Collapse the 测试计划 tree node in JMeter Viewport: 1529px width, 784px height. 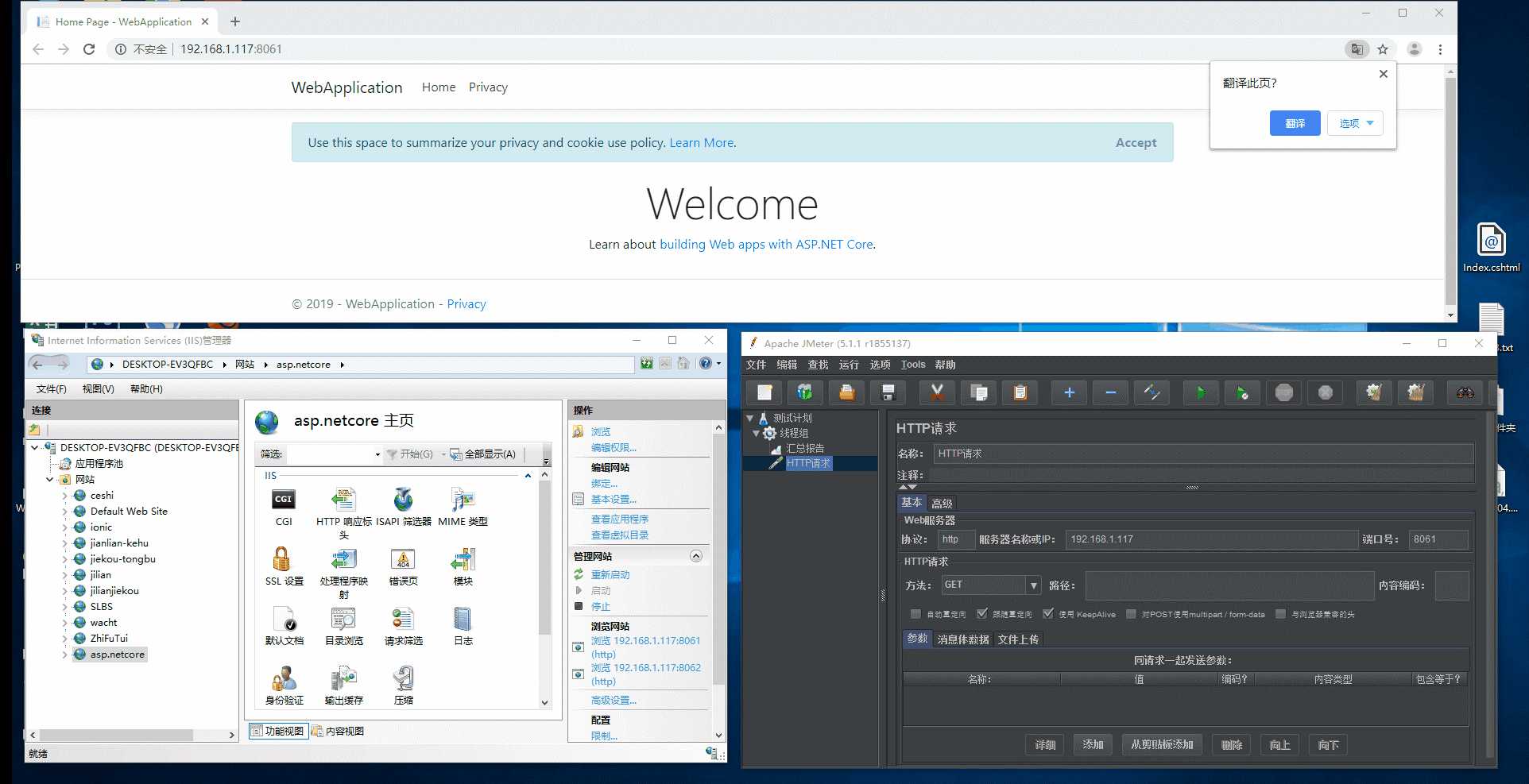click(749, 418)
